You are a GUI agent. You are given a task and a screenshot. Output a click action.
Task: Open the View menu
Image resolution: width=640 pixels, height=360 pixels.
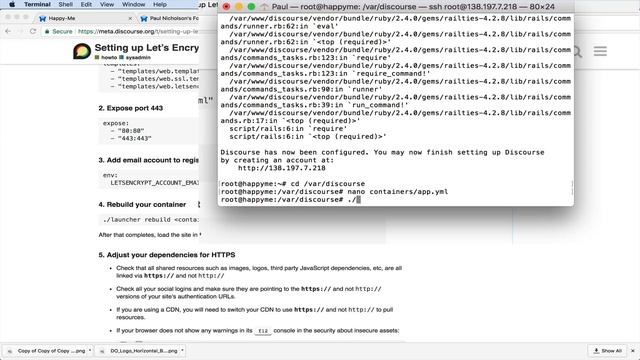point(107,4)
